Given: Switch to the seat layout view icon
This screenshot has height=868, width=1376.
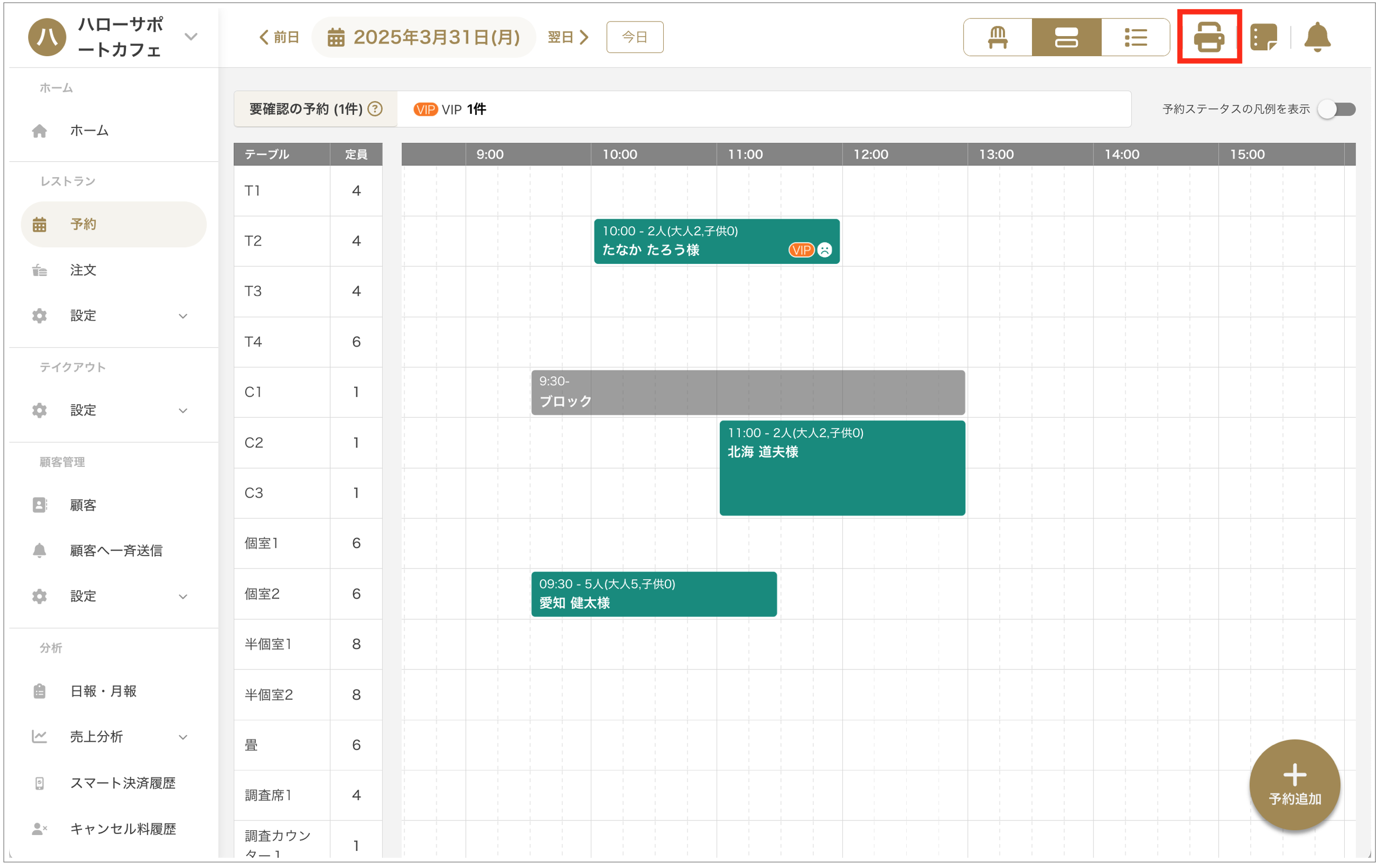Looking at the screenshot, I should coord(997,37).
